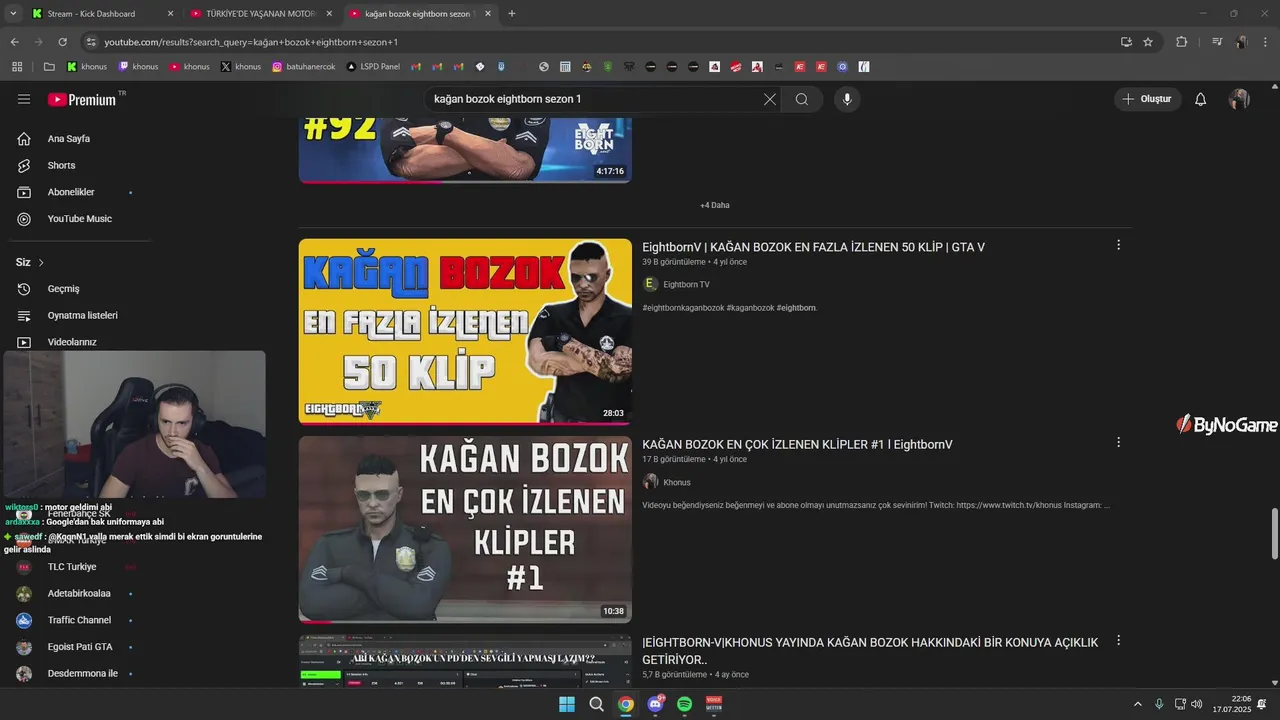Click the 50 KLİP video thumbnail
Screen dimensions: 1280x720
465,331
